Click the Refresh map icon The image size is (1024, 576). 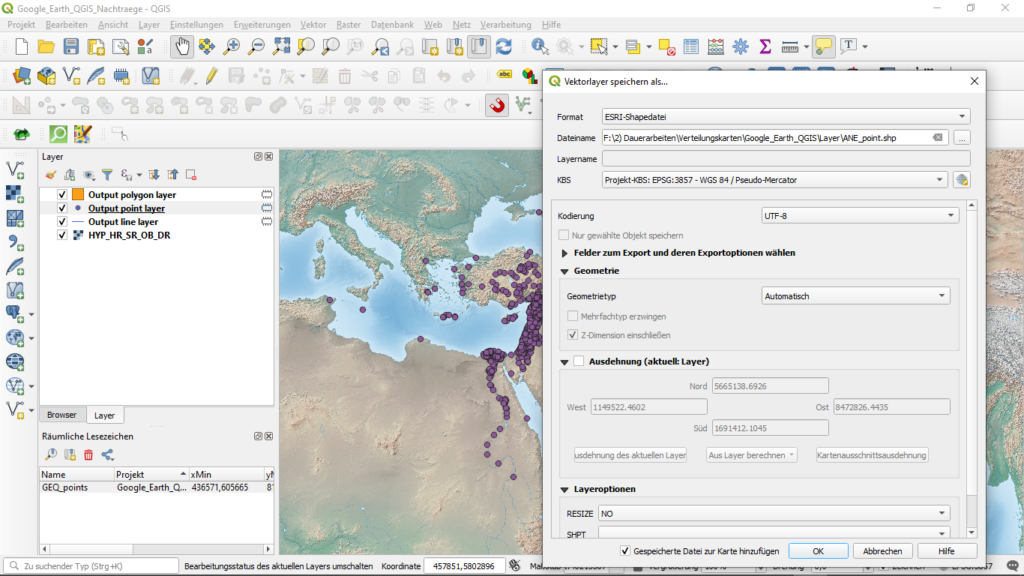tap(504, 46)
